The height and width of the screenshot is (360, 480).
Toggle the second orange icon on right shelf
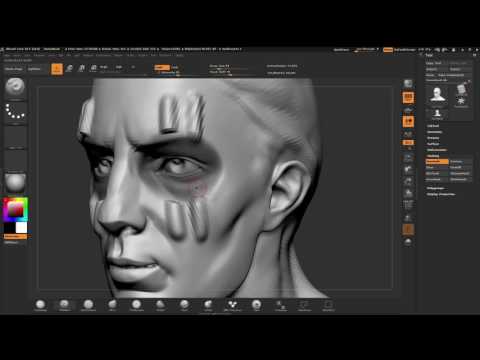tap(408, 121)
